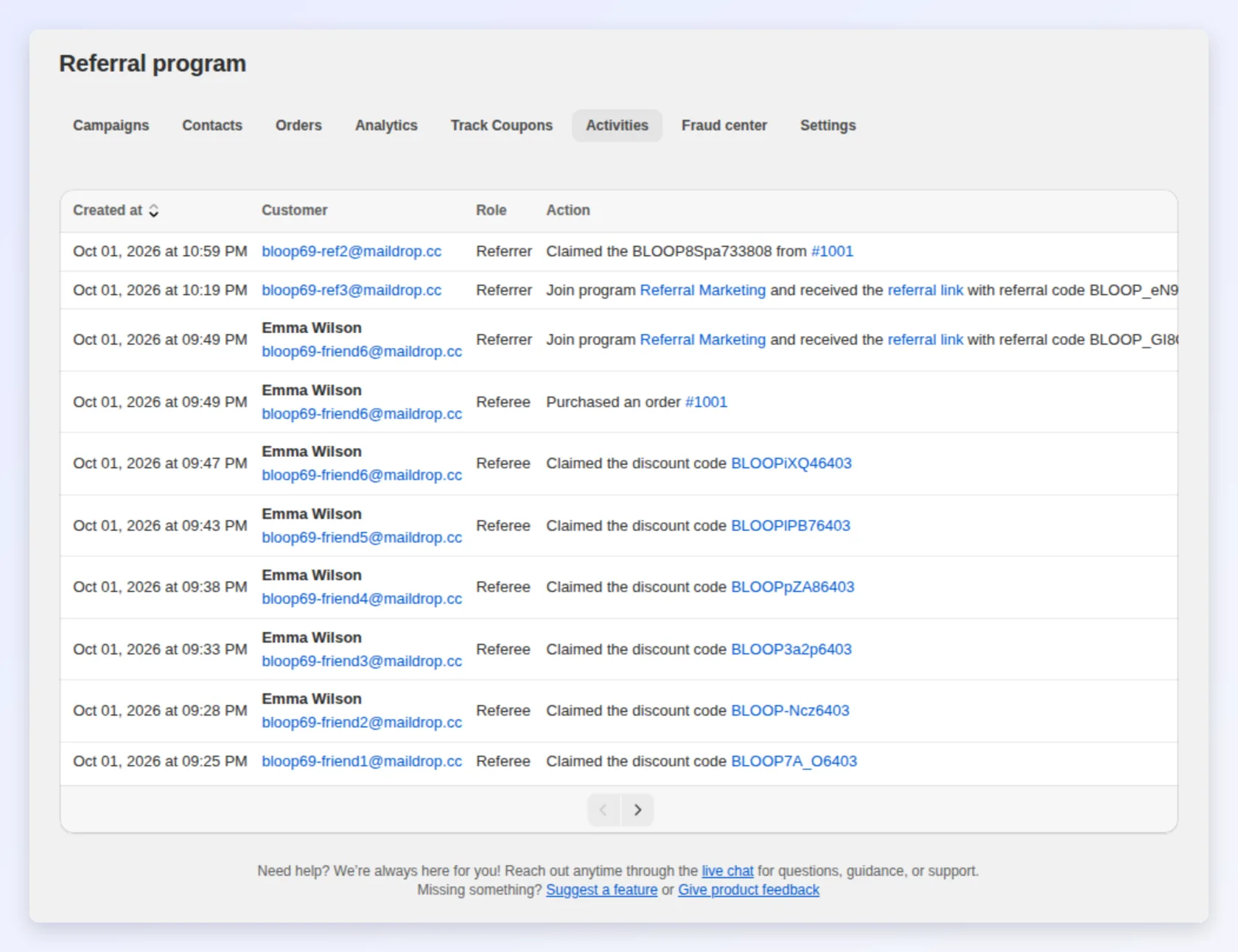The width and height of the screenshot is (1238, 952).
Task: Open discount code BLOOPiXQ46403
Action: coord(791,463)
